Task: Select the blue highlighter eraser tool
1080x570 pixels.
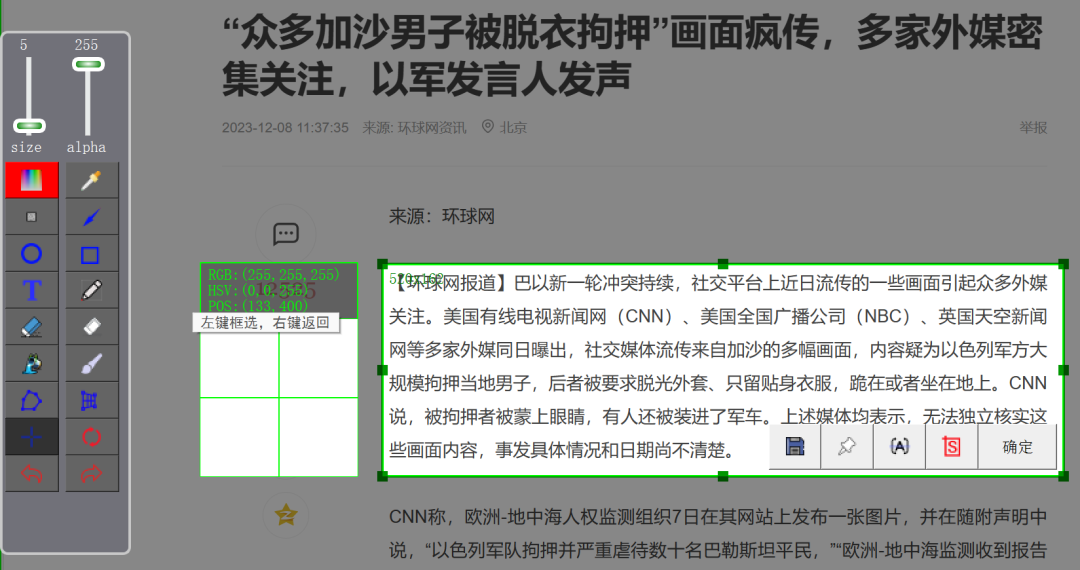Action: coord(32,327)
